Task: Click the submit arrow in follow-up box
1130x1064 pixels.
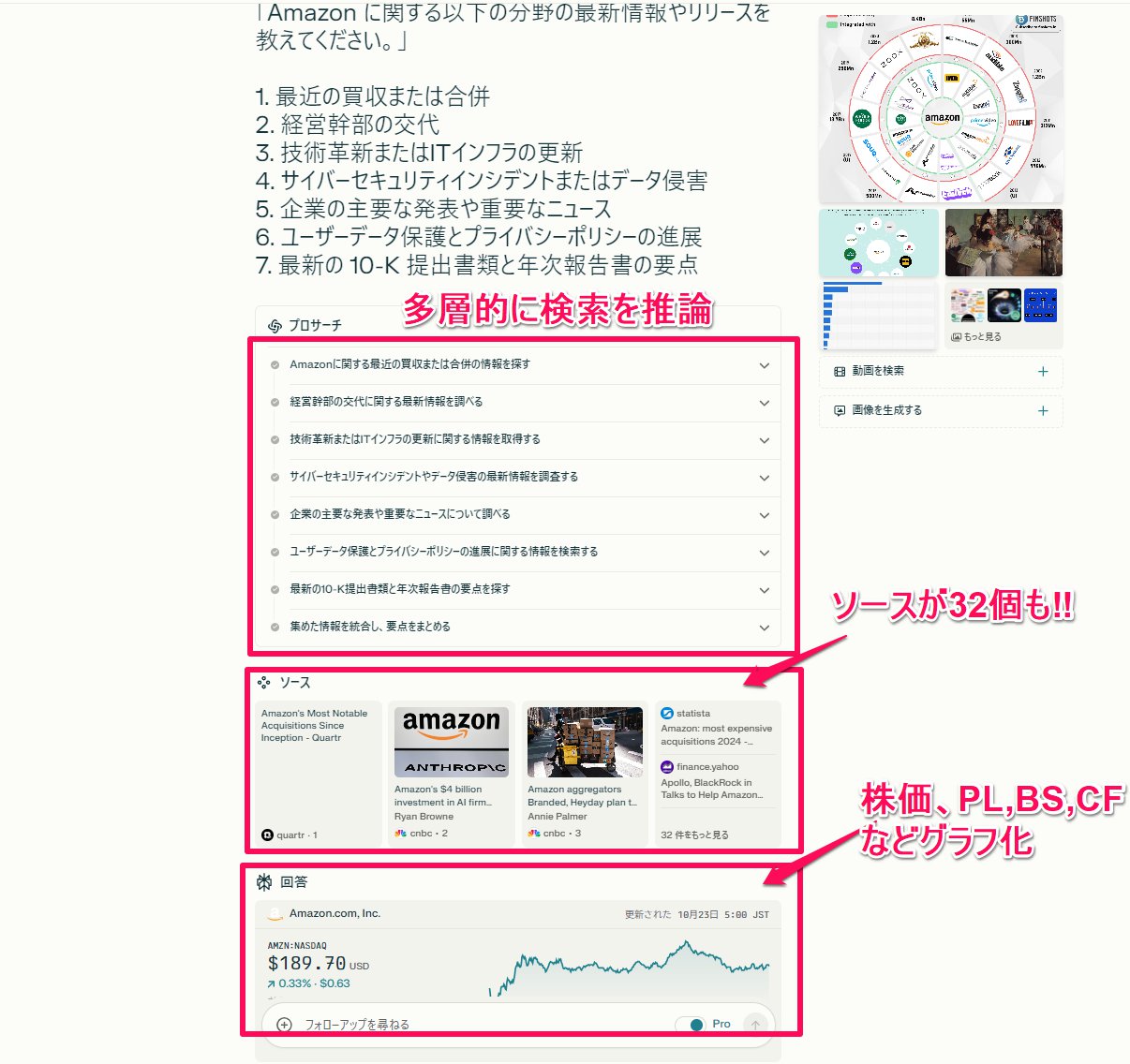Action: pos(755,1025)
